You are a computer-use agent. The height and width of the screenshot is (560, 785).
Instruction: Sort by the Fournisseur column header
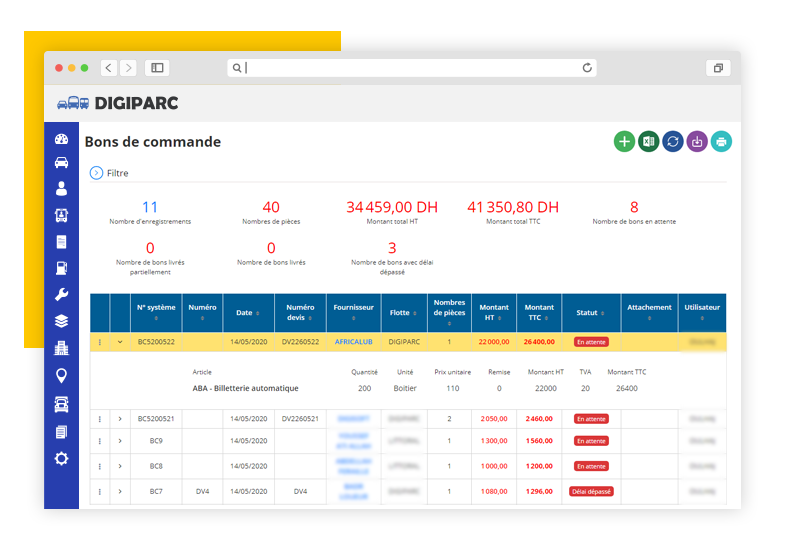tap(353, 312)
